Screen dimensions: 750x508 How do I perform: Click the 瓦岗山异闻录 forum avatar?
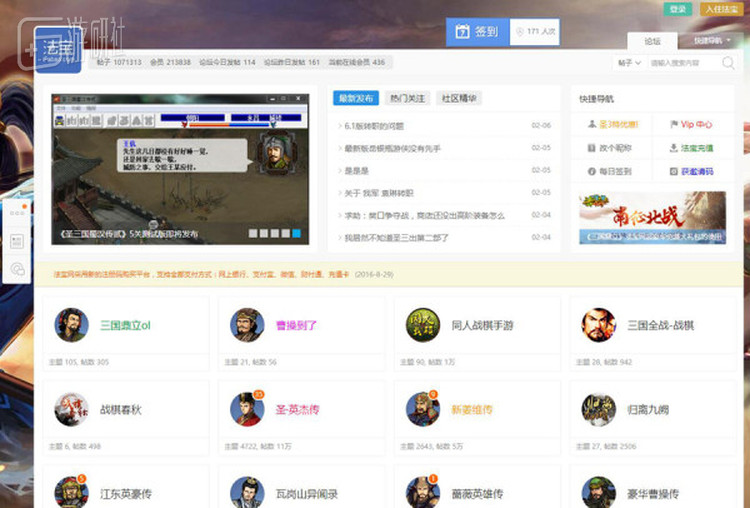[247, 493]
